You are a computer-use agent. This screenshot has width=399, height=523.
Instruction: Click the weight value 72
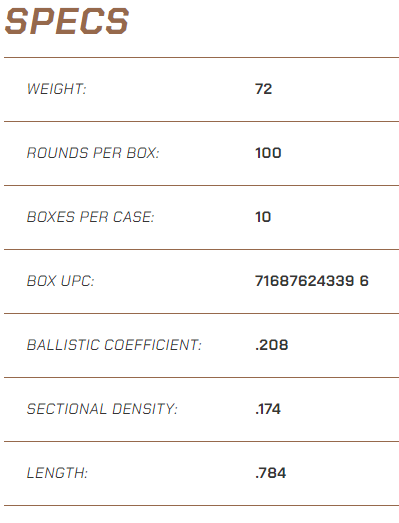pos(264,89)
